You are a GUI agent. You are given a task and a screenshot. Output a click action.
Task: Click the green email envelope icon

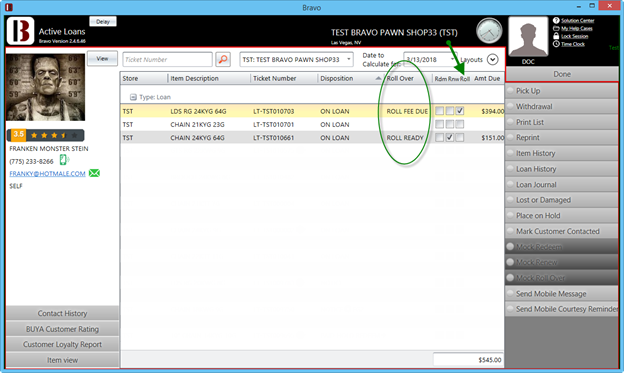[94, 173]
